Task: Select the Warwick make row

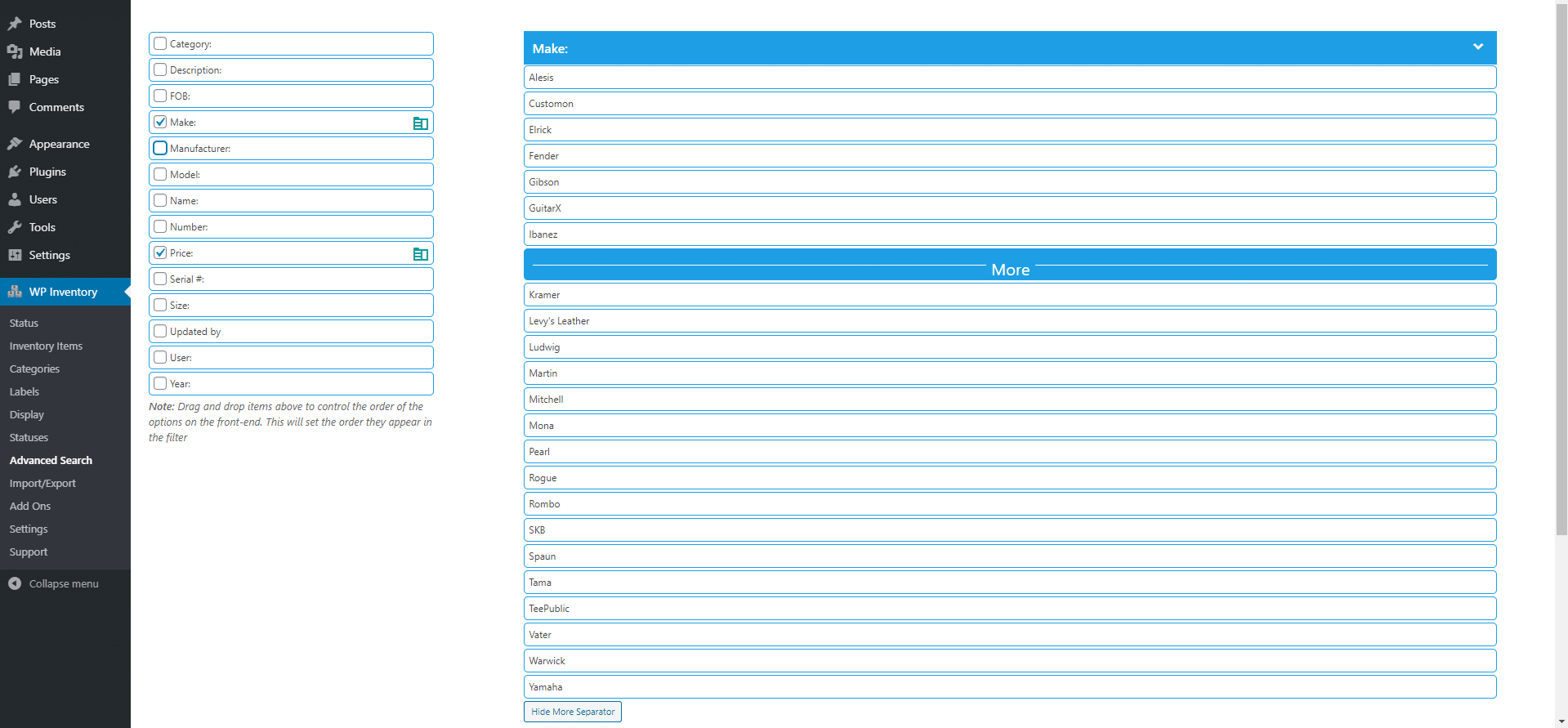Action: click(1010, 661)
